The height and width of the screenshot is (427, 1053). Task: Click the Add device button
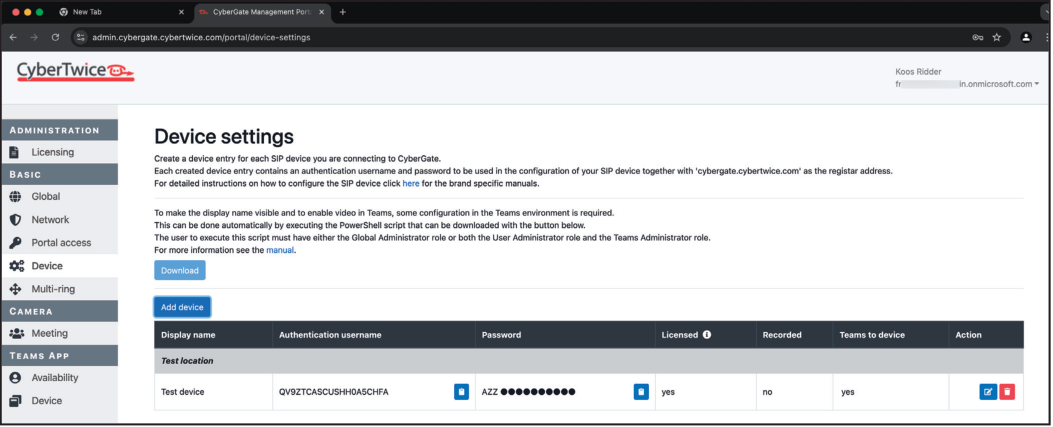(x=182, y=307)
